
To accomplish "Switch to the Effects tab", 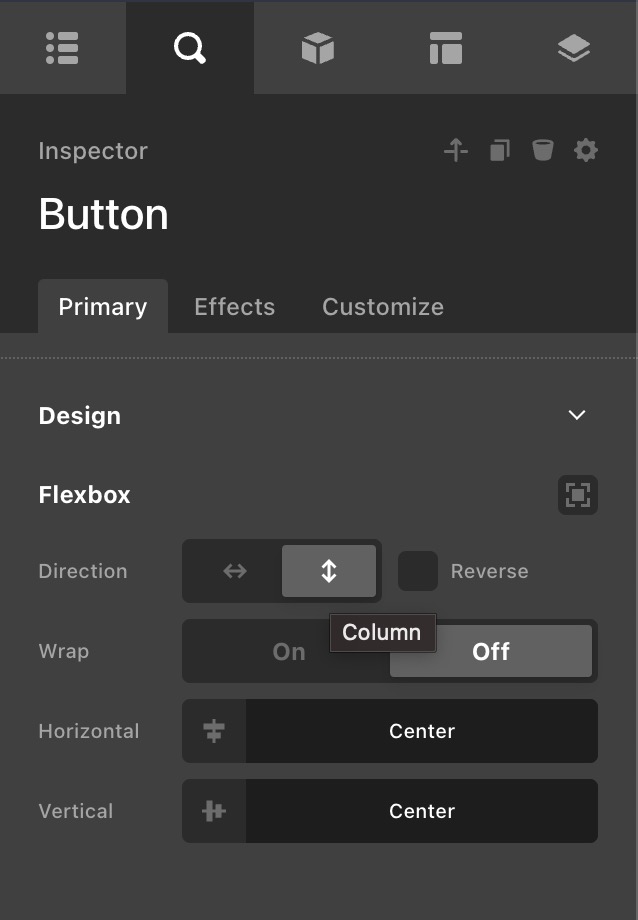I will pos(234,307).
